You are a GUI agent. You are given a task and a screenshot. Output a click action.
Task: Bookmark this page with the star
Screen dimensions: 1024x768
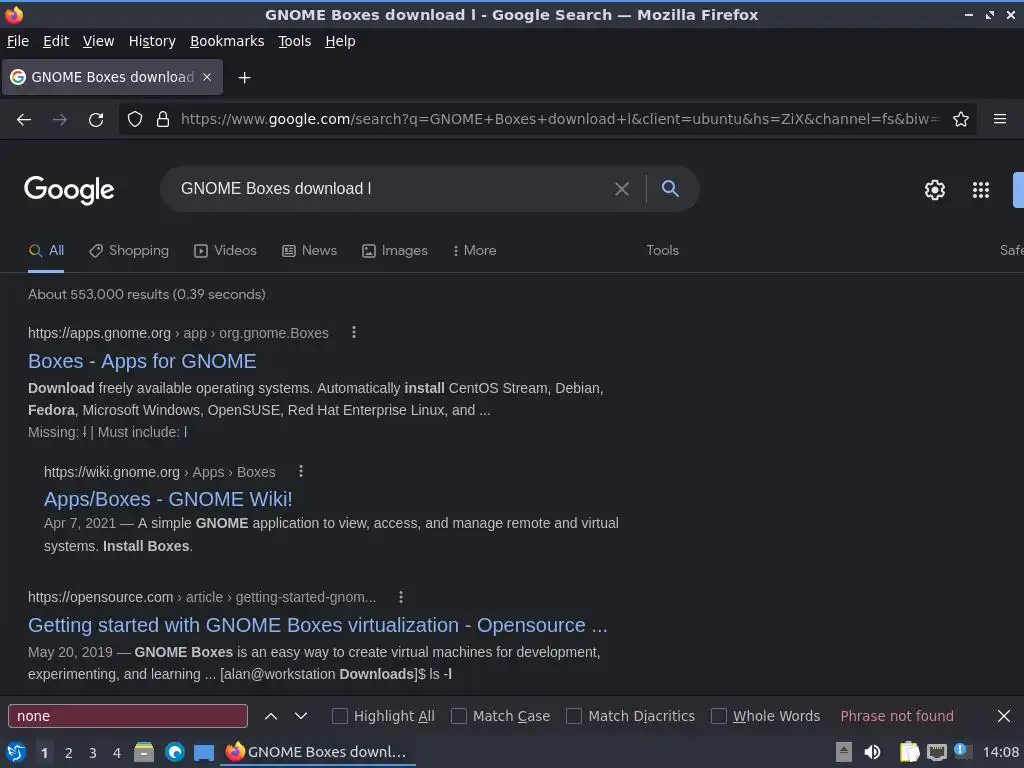pyautogui.click(x=961, y=120)
